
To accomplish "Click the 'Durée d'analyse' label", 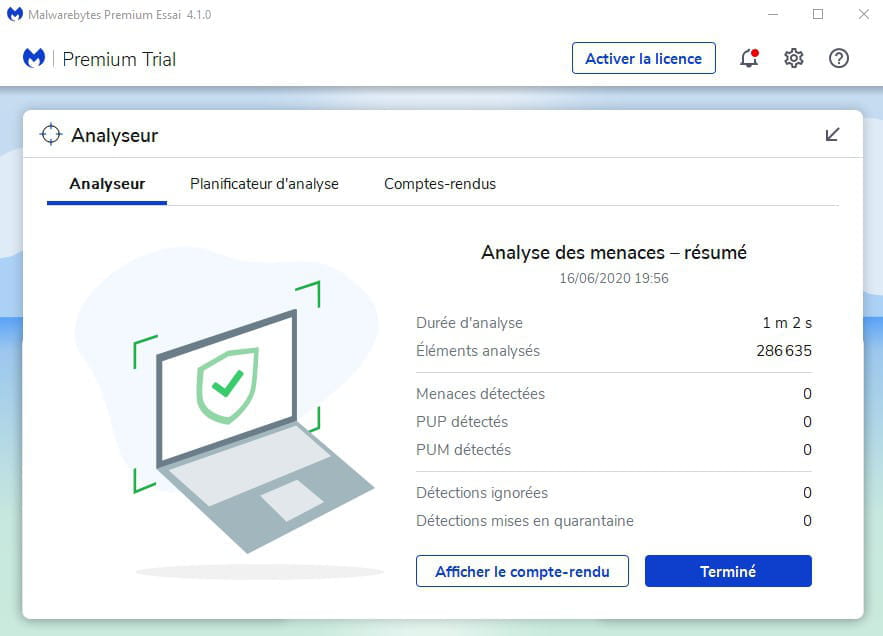I will tap(469, 323).
